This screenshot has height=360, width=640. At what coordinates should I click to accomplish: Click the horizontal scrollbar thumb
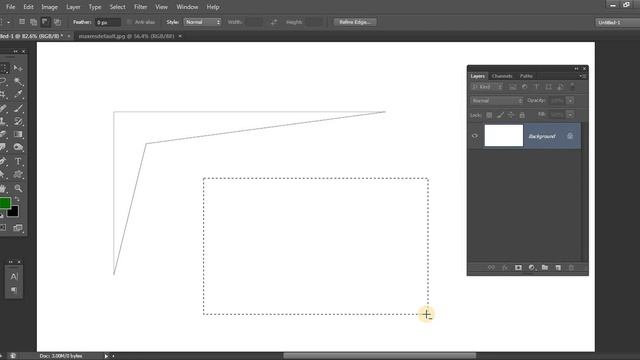click(x=380, y=356)
